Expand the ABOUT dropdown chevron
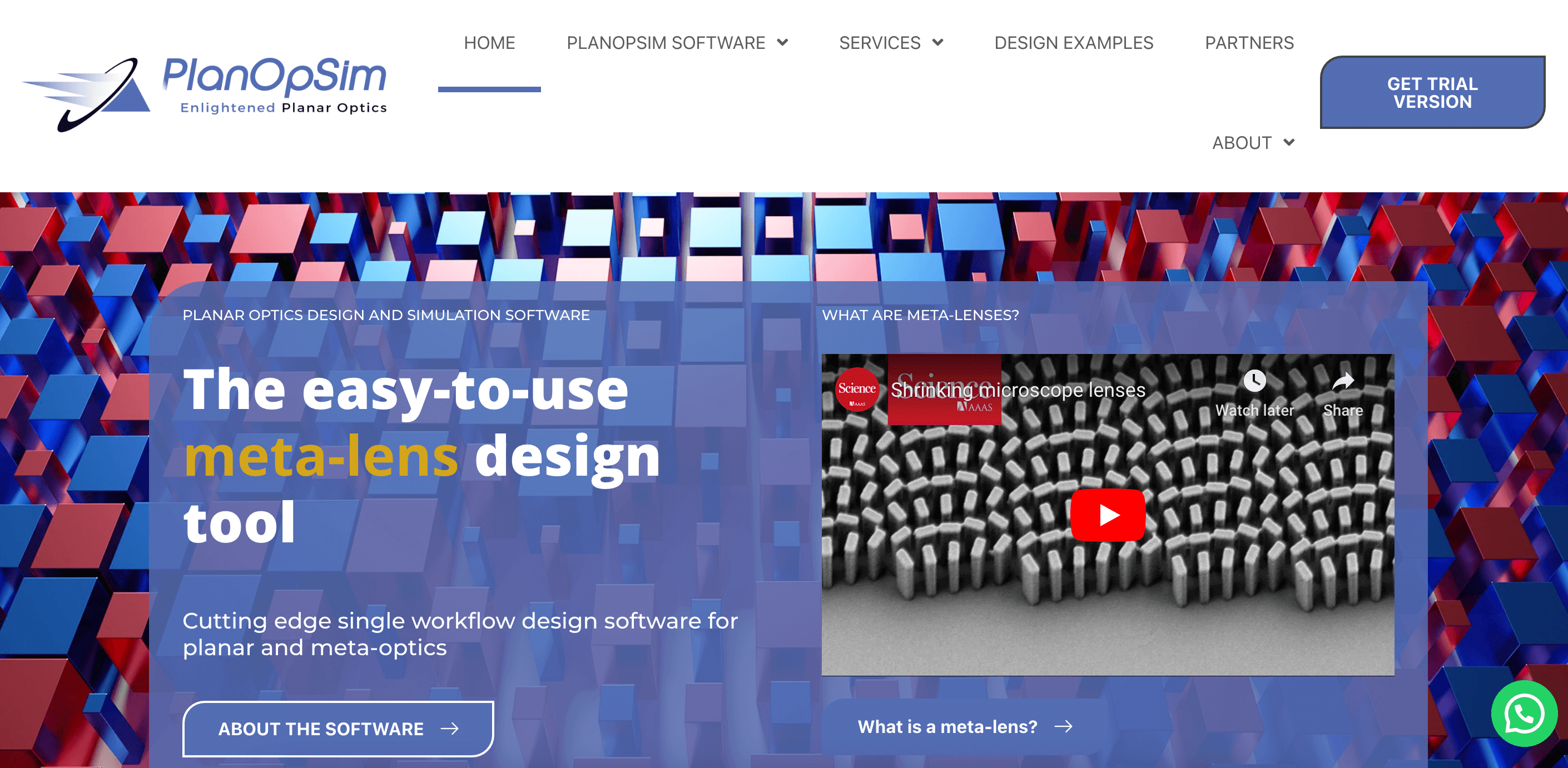This screenshot has width=1568, height=768. click(x=1289, y=142)
